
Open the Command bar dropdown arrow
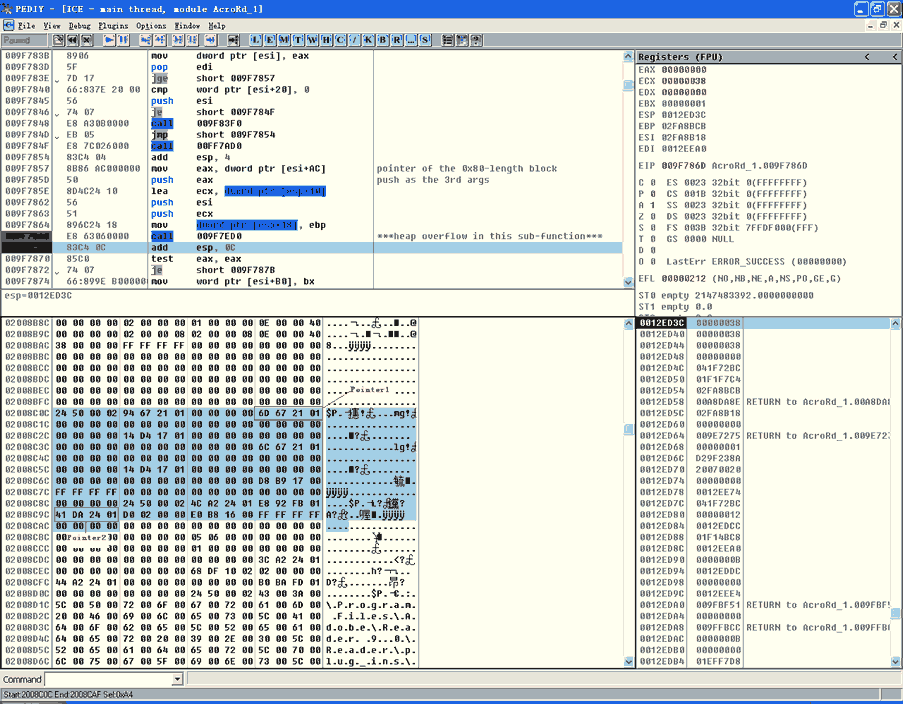pos(177,680)
